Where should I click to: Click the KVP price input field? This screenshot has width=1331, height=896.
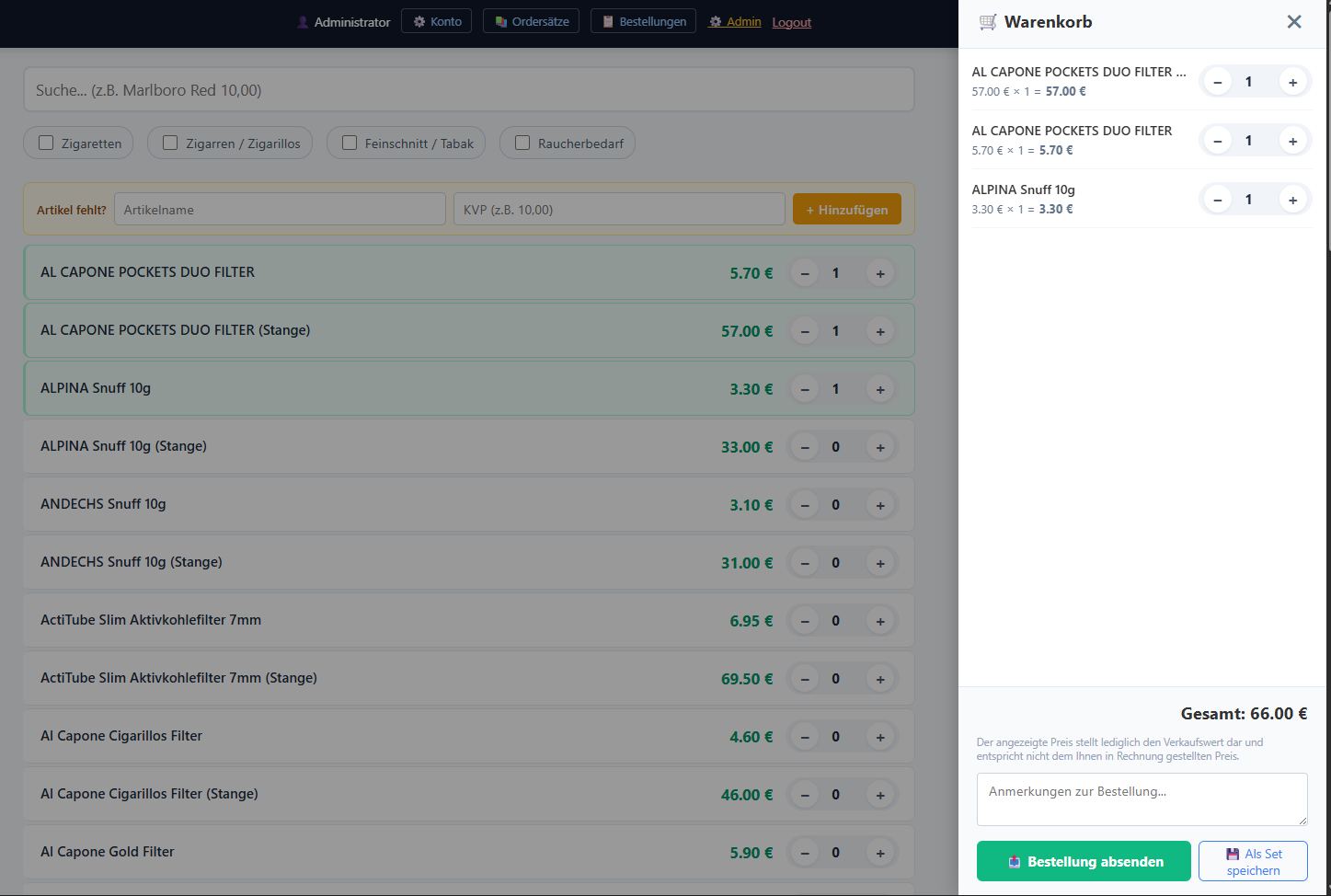pyautogui.click(x=619, y=210)
